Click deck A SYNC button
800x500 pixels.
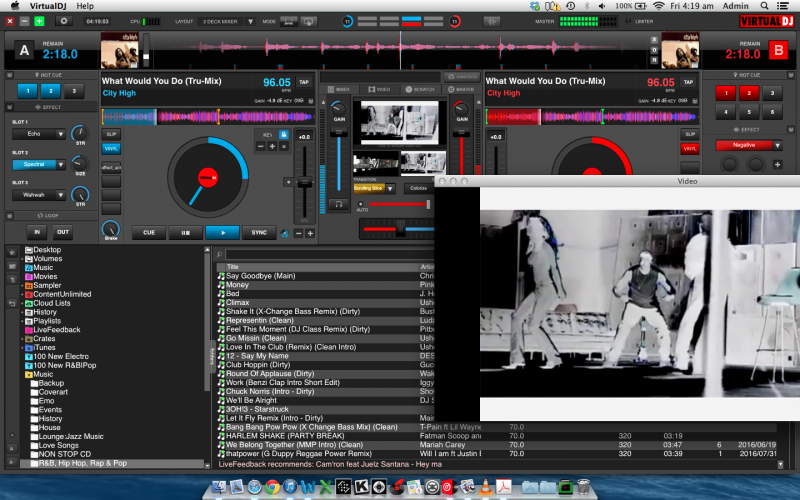point(259,233)
